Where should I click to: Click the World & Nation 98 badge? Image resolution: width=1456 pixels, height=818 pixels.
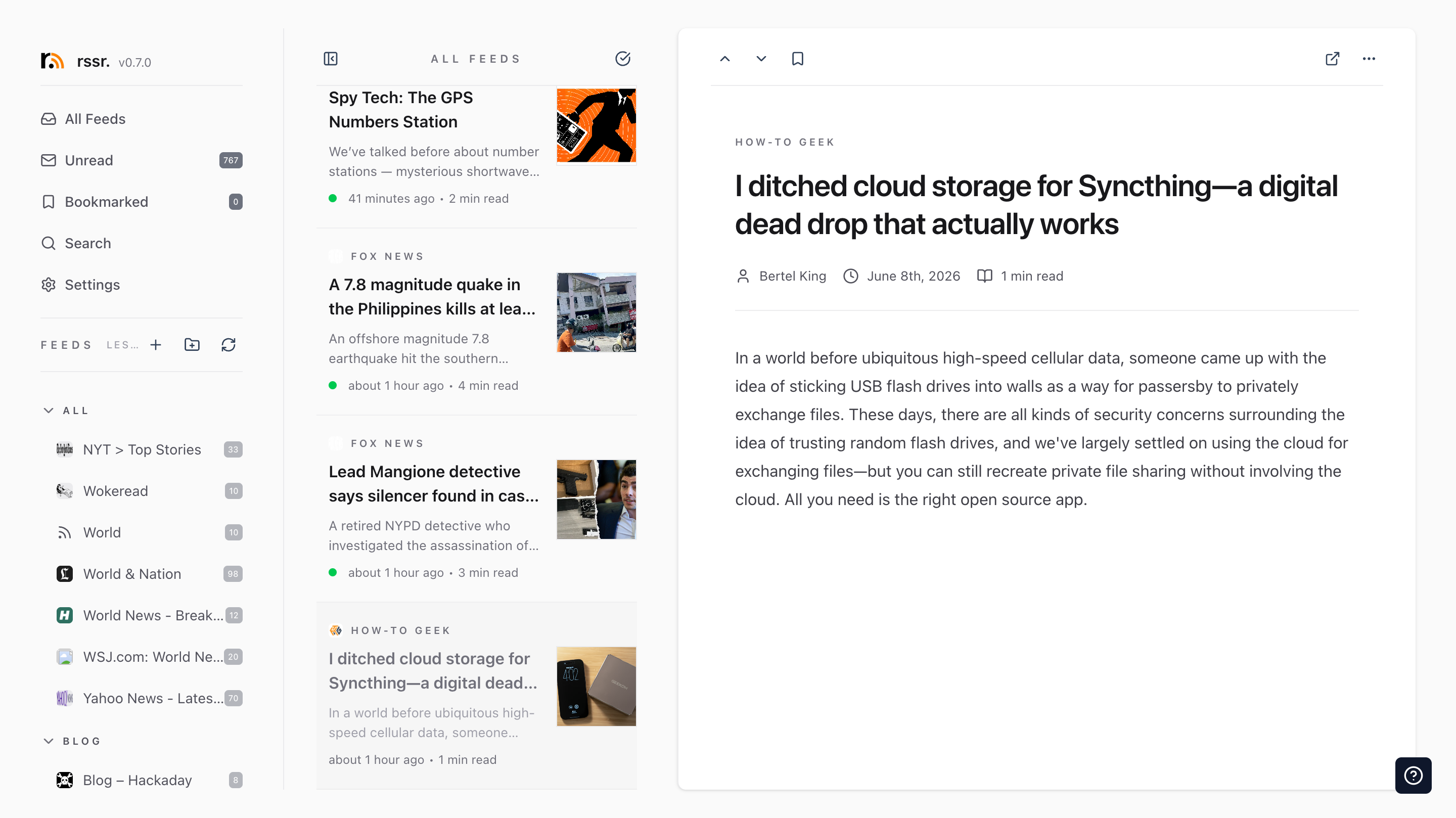click(233, 574)
